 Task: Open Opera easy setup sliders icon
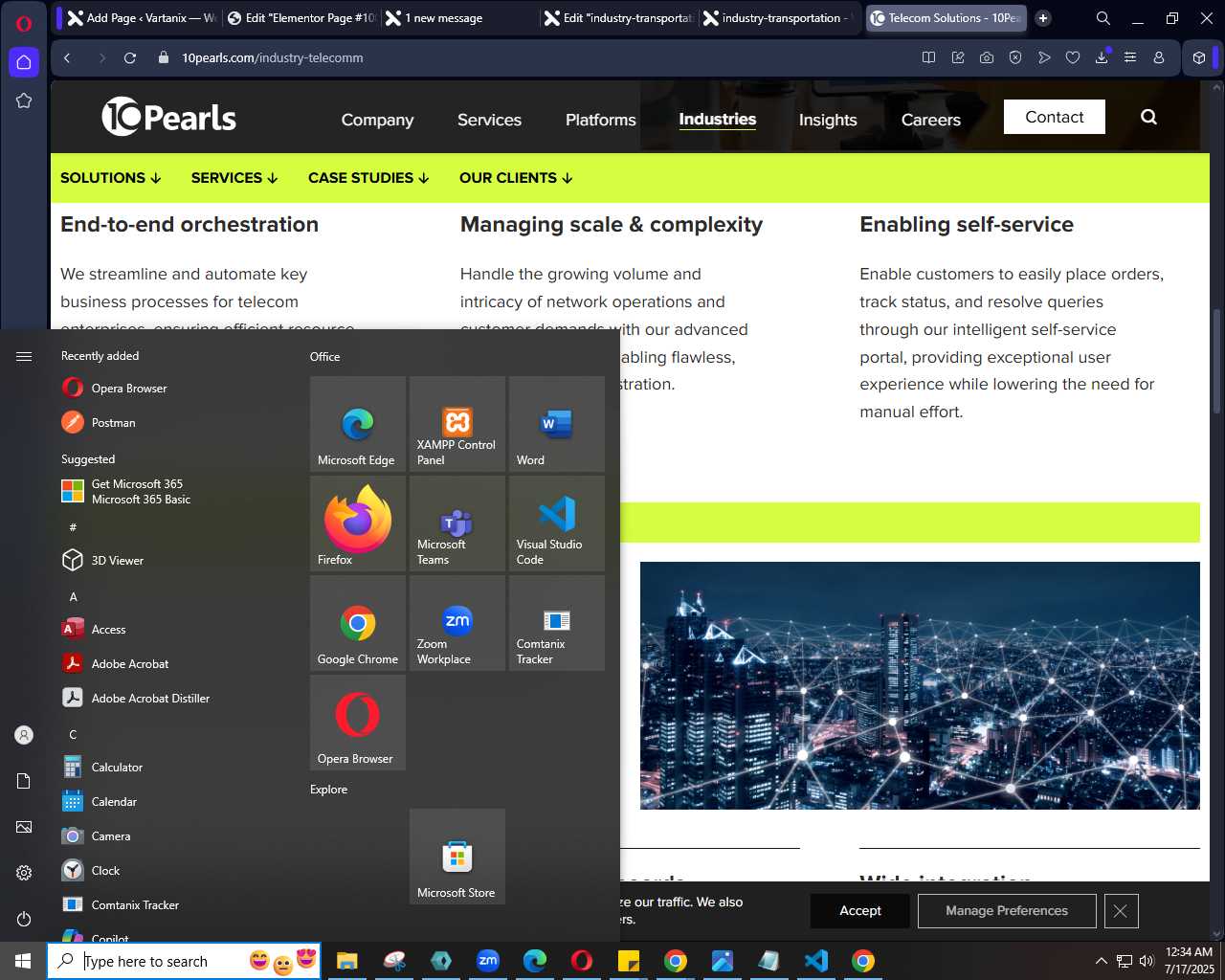point(1130,57)
